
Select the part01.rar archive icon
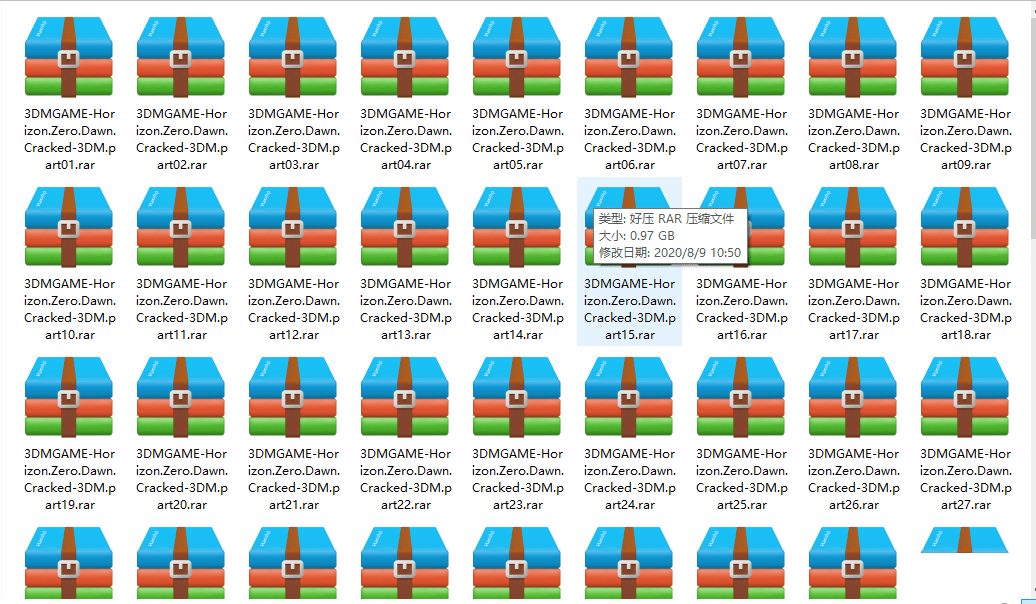click(69, 57)
